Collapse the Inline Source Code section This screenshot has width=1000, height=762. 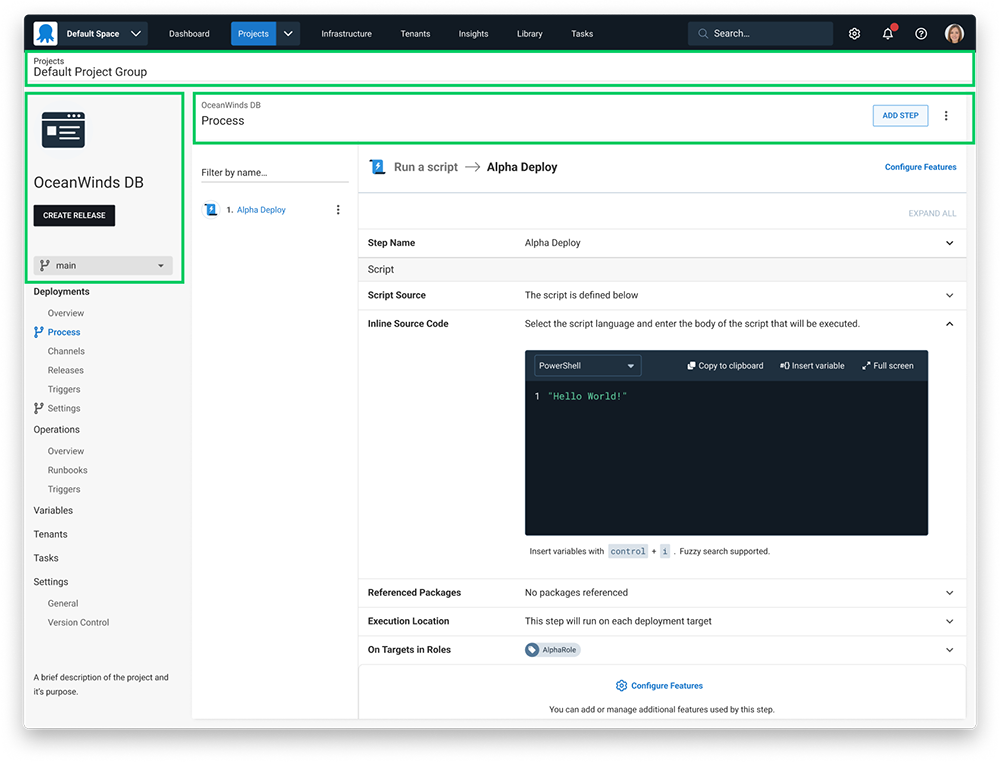948,323
